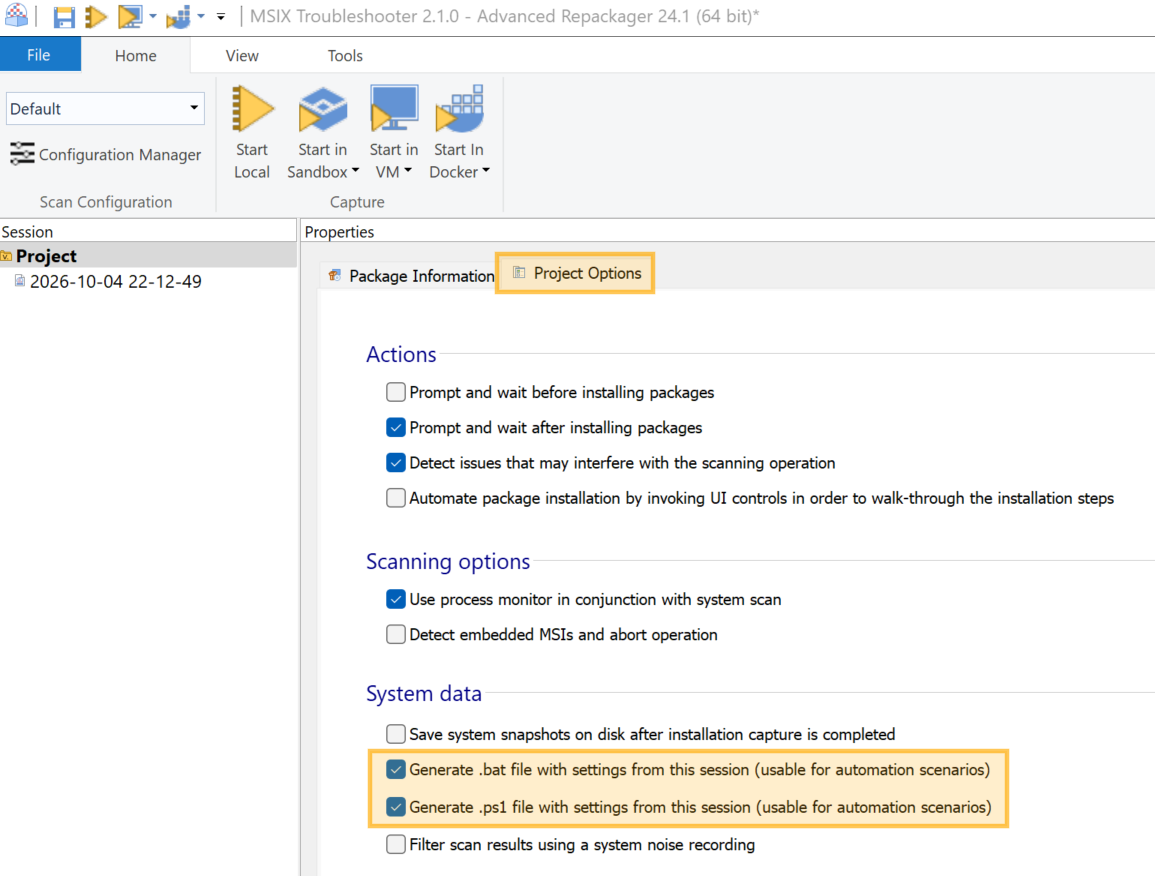Switch to the View ribbon tab
The height and width of the screenshot is (876, 1155).
pos(242,56)
